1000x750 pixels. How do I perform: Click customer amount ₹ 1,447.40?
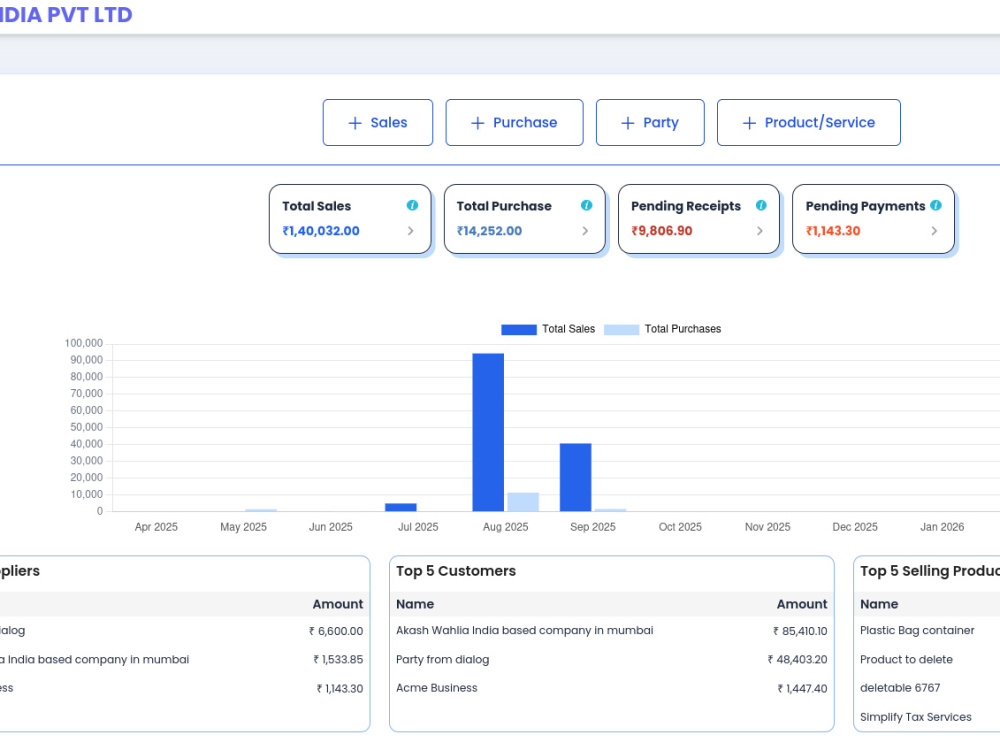tap(802, 689)
